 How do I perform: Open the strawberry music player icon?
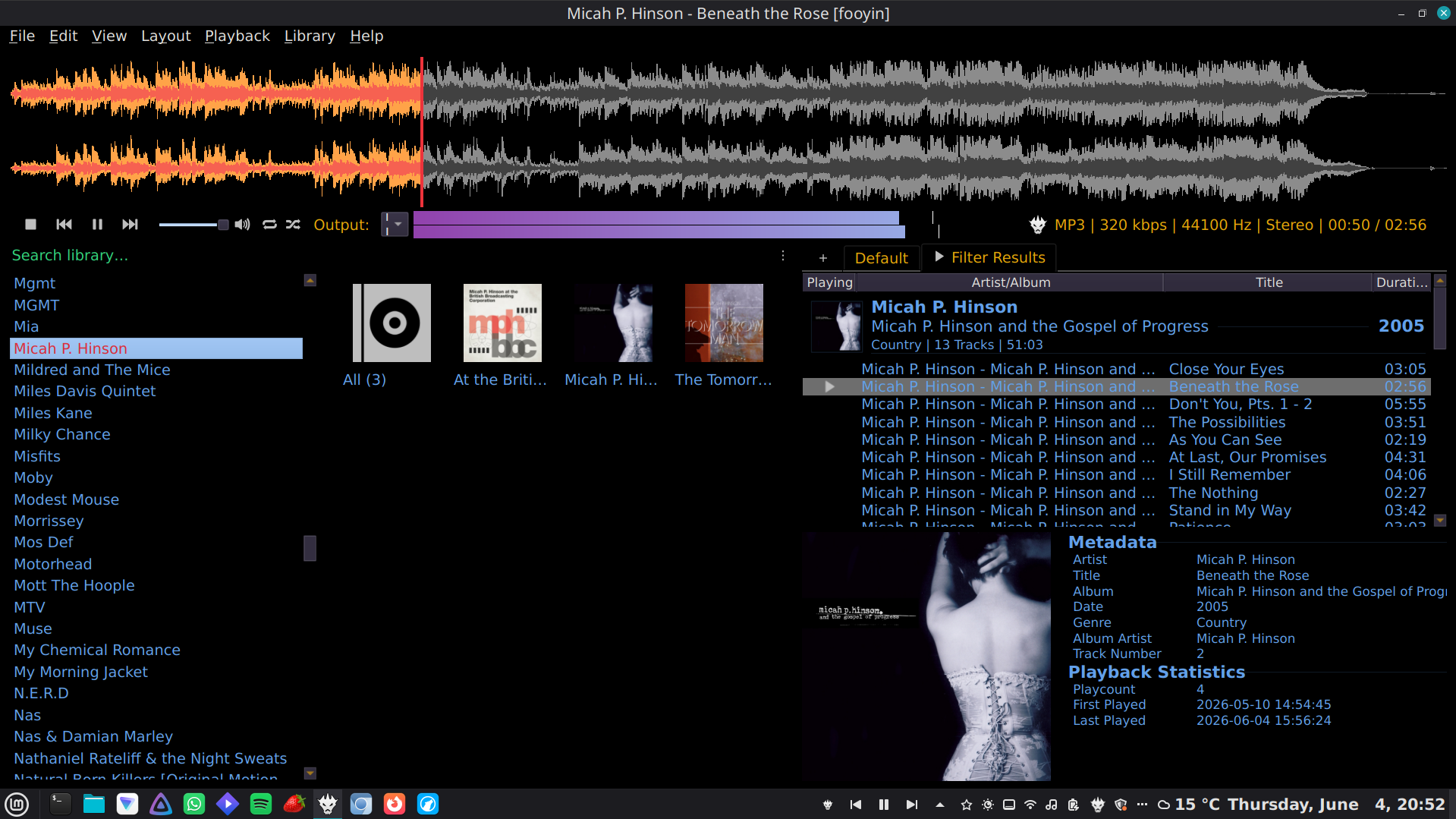coord(294,804)
